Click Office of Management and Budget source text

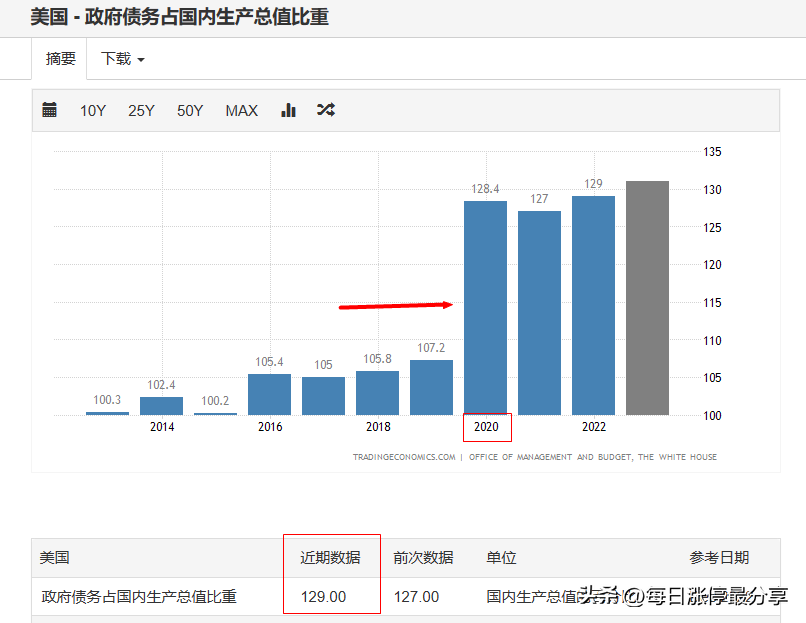coord(593,457)
